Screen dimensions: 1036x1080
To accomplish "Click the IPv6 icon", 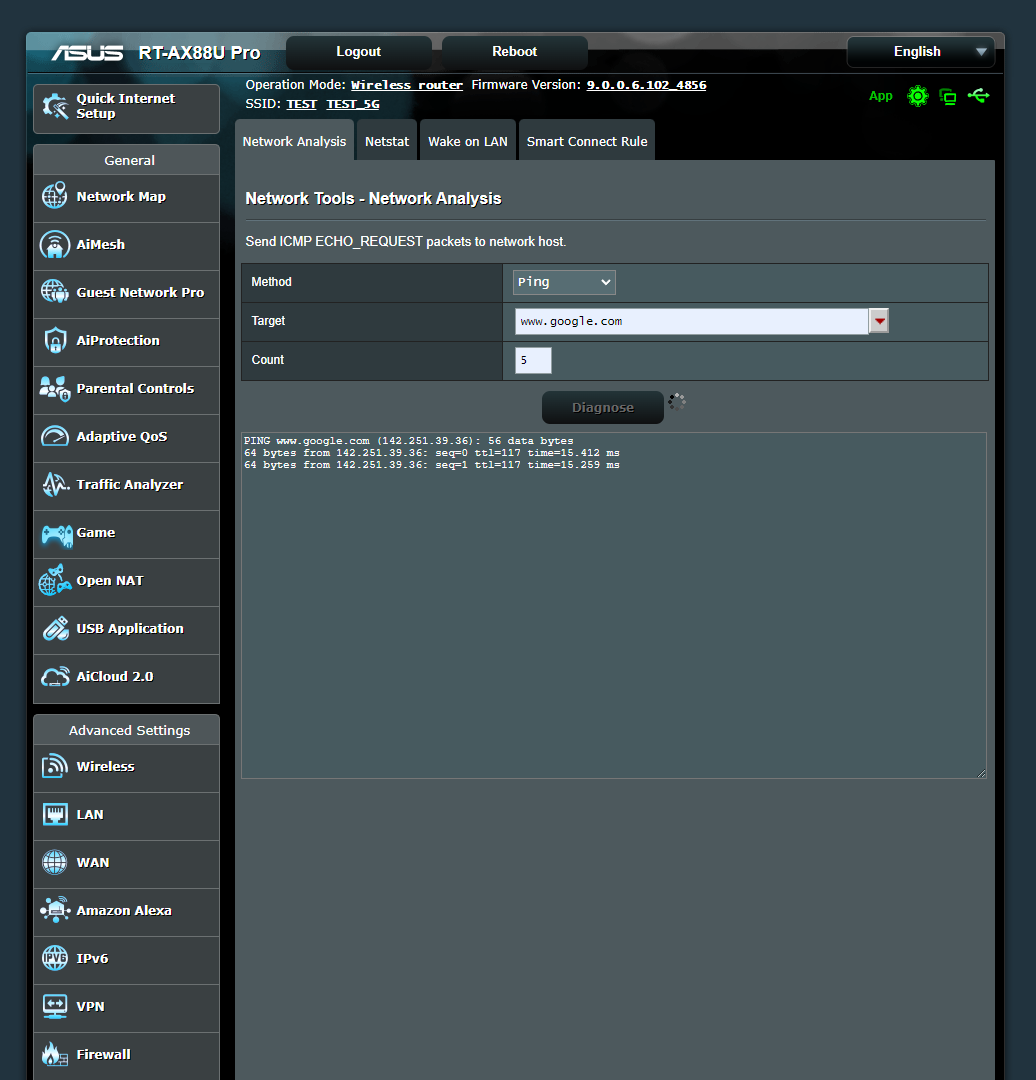I will (54, 958).
